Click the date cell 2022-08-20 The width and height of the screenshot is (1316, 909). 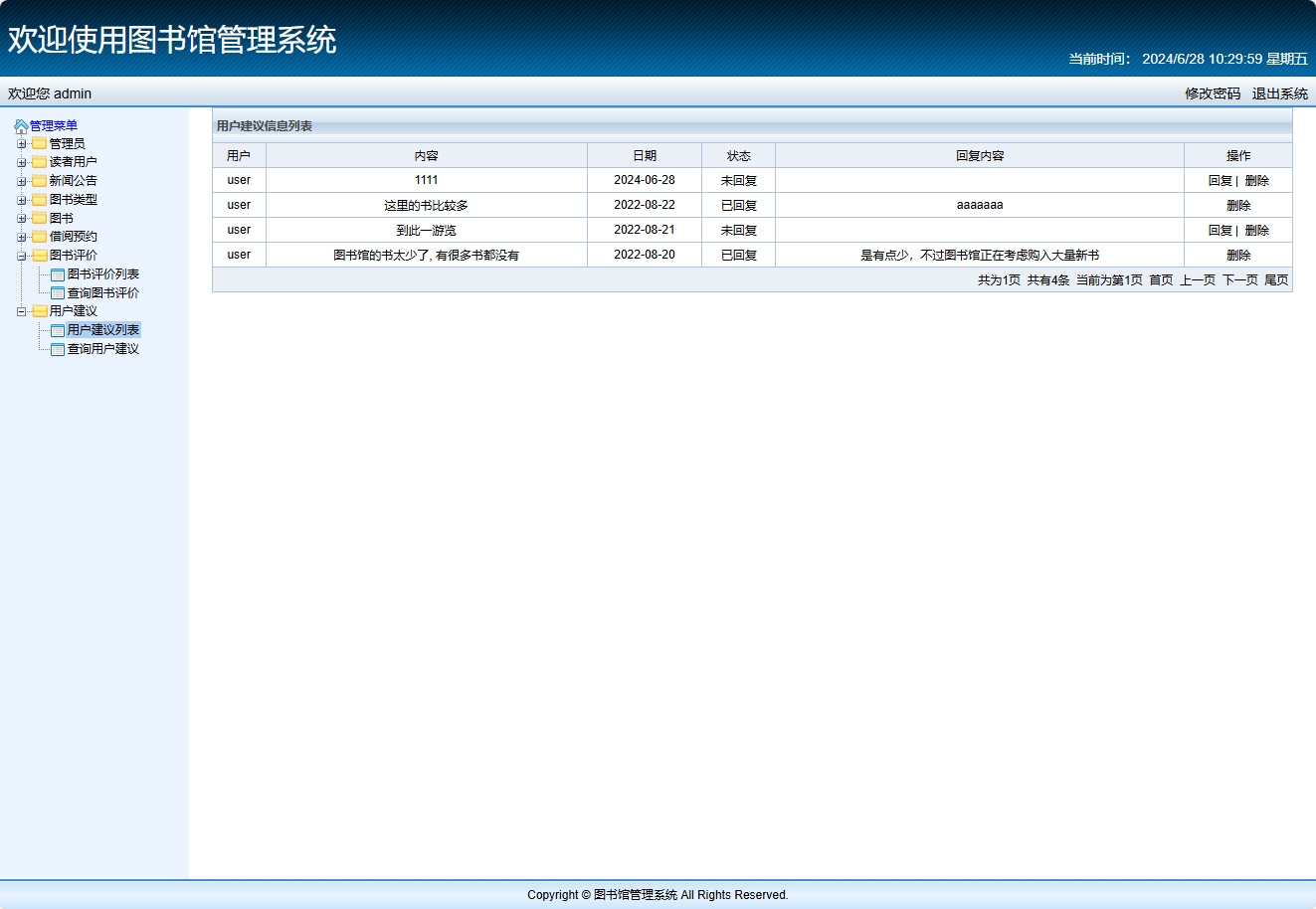coord(645,255)
